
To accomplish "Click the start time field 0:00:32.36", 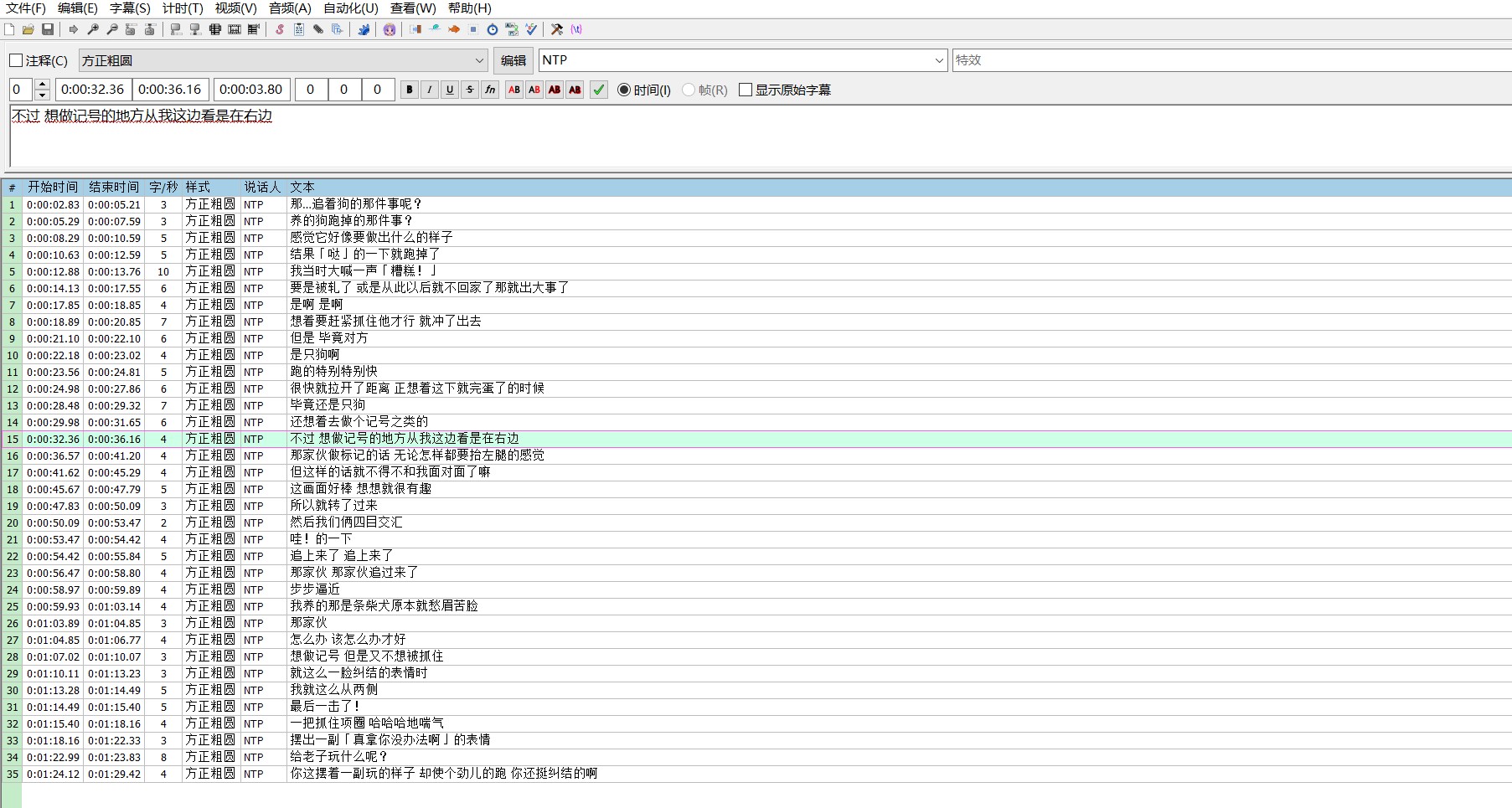I will 93,90.
